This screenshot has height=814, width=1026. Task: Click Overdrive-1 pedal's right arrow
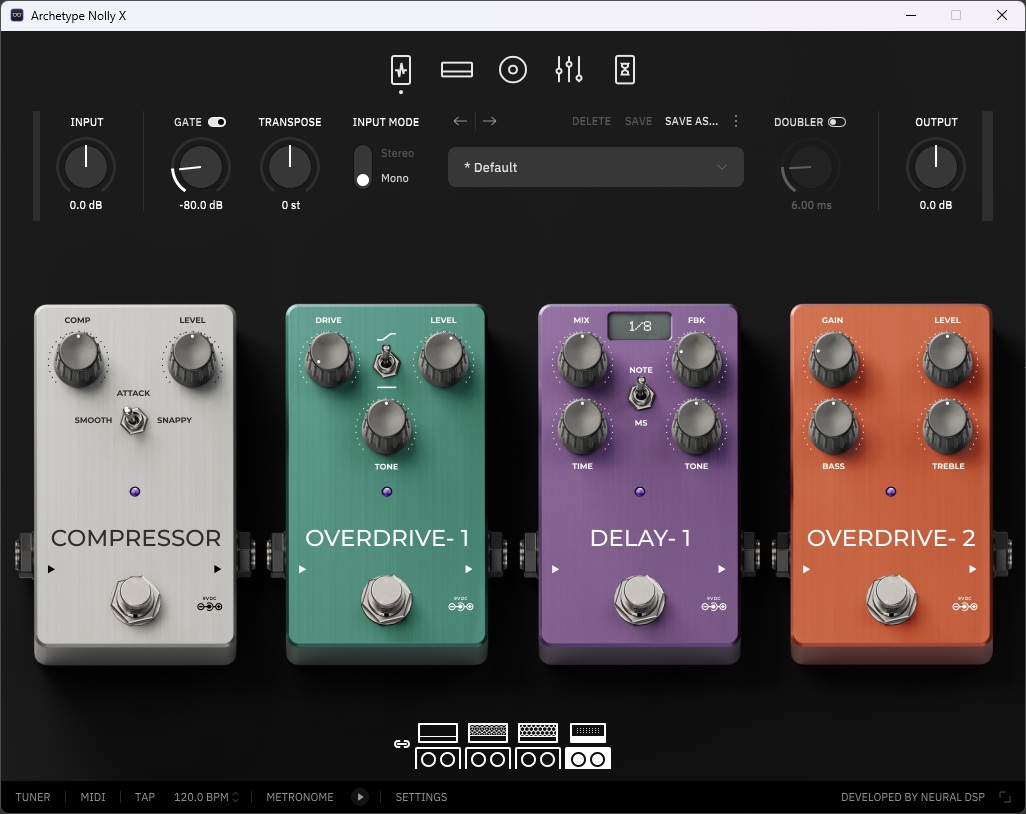pyautogui.click(x=469, y=569)
